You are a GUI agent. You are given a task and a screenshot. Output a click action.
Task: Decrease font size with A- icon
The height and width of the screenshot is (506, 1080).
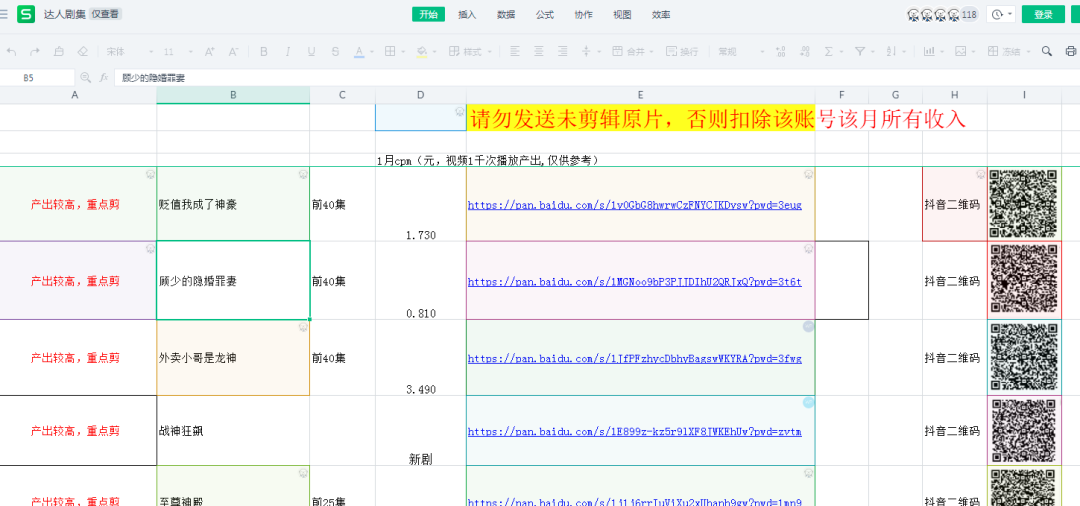pos(233,52)
